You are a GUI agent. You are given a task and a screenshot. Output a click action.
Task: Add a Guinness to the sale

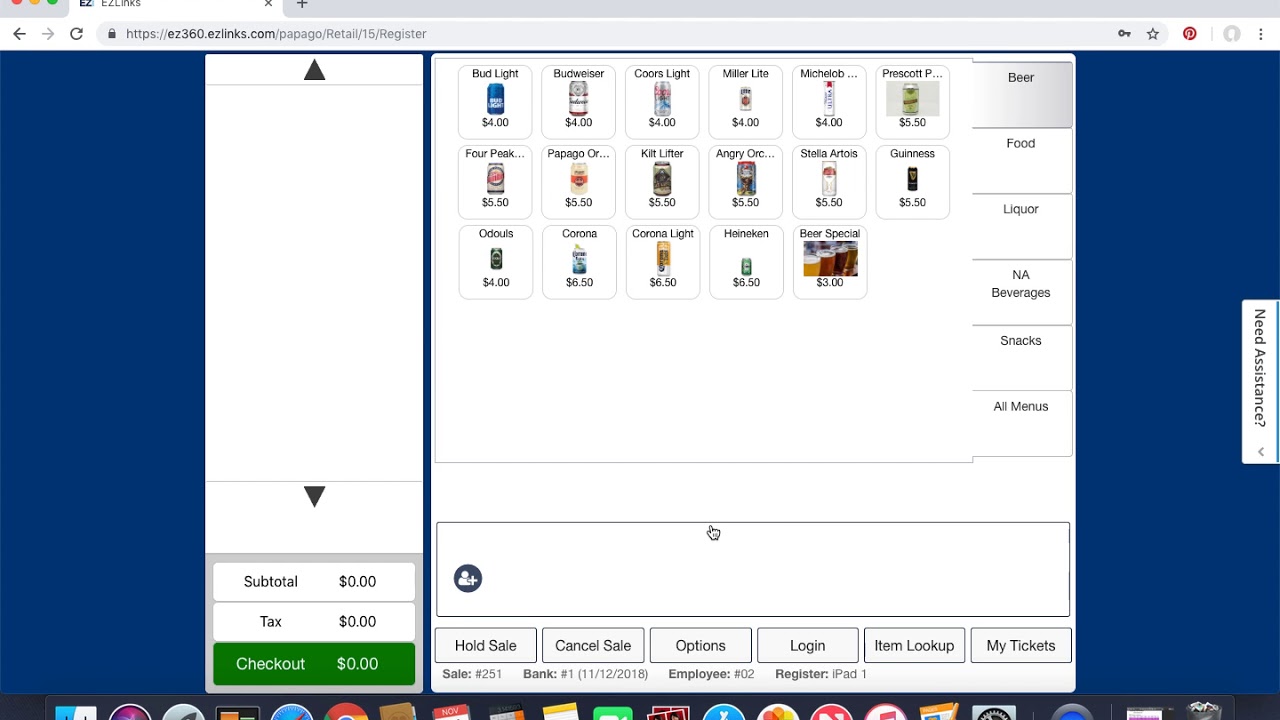[x=912, y=181]
